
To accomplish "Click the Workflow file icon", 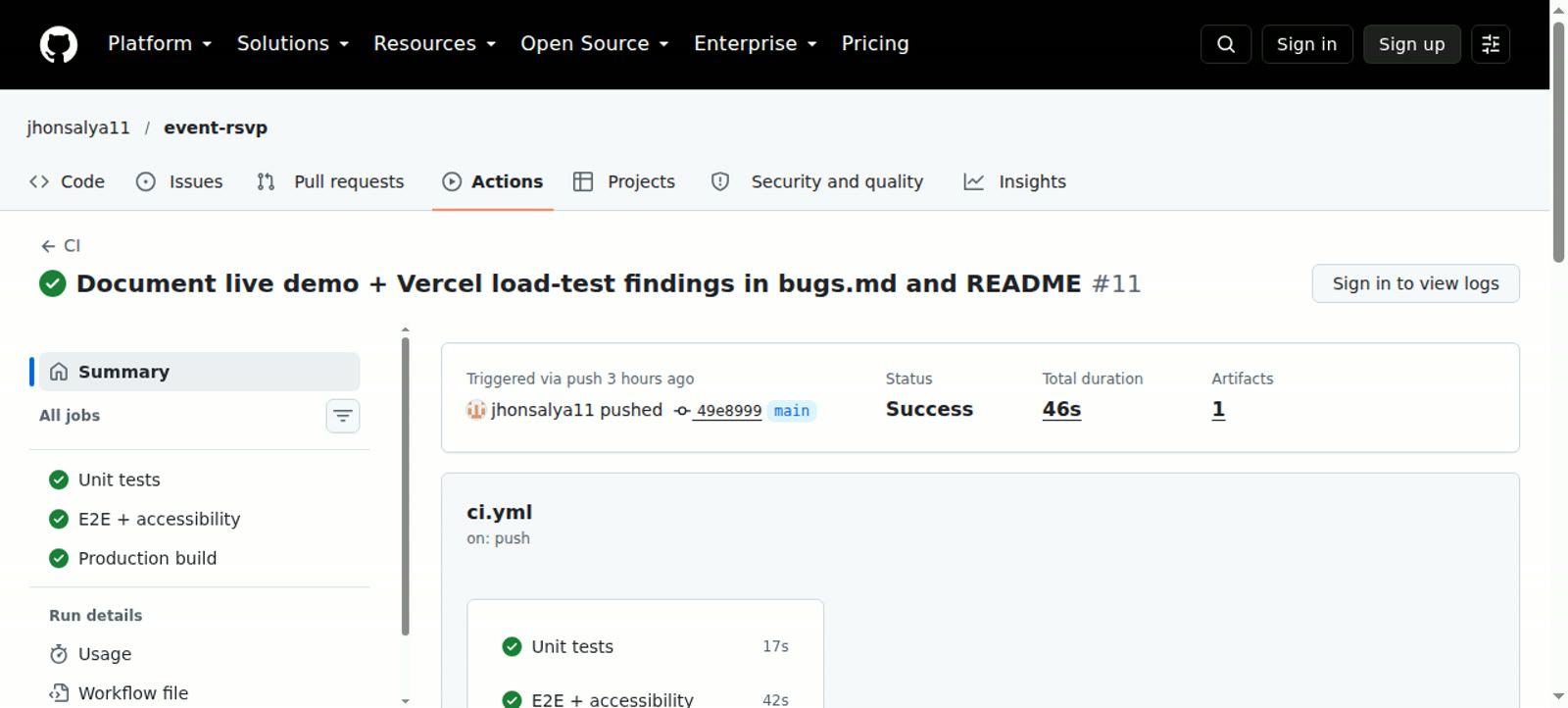I will click(59, 693).
